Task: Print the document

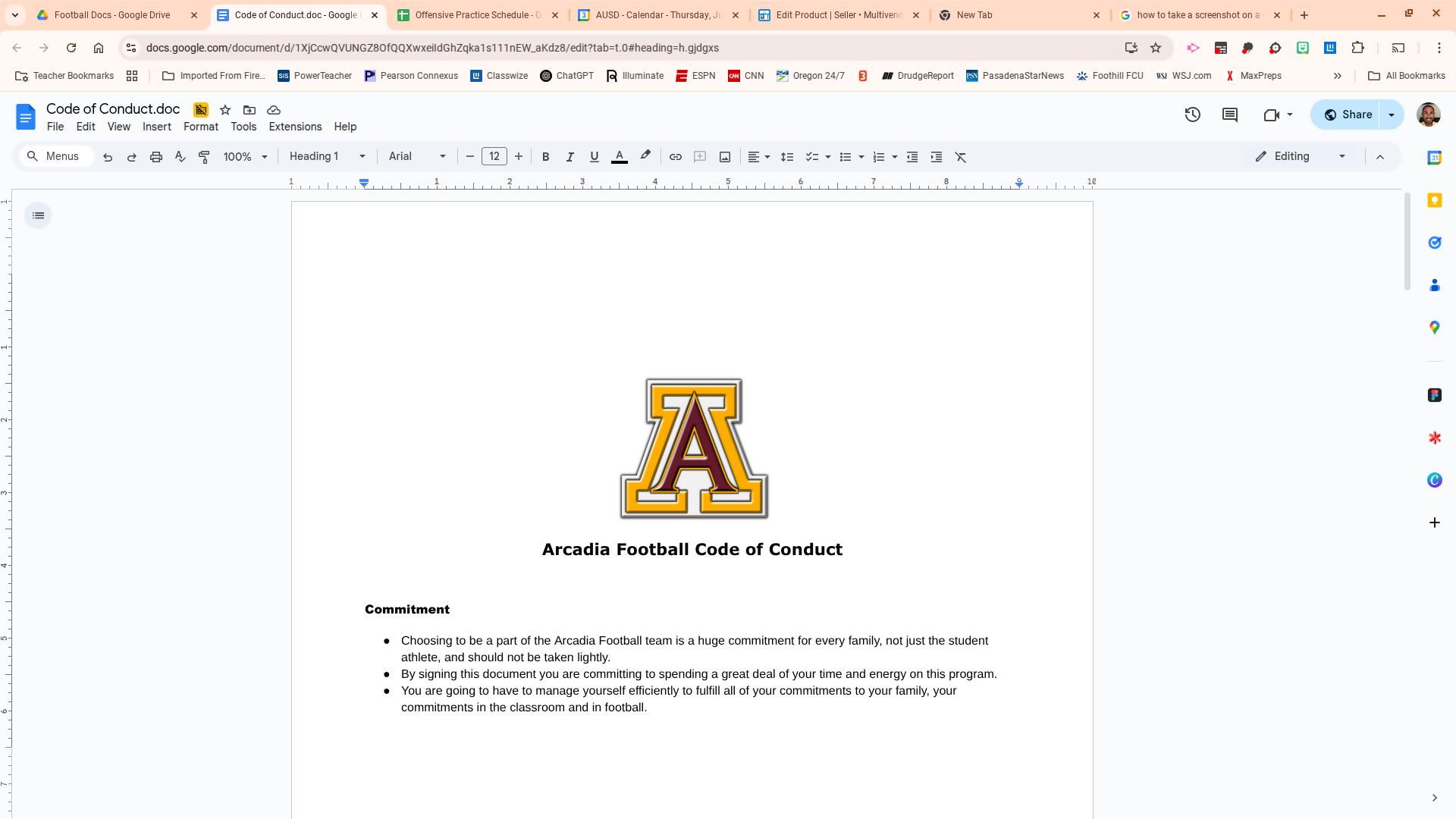Action: point(156,157)
